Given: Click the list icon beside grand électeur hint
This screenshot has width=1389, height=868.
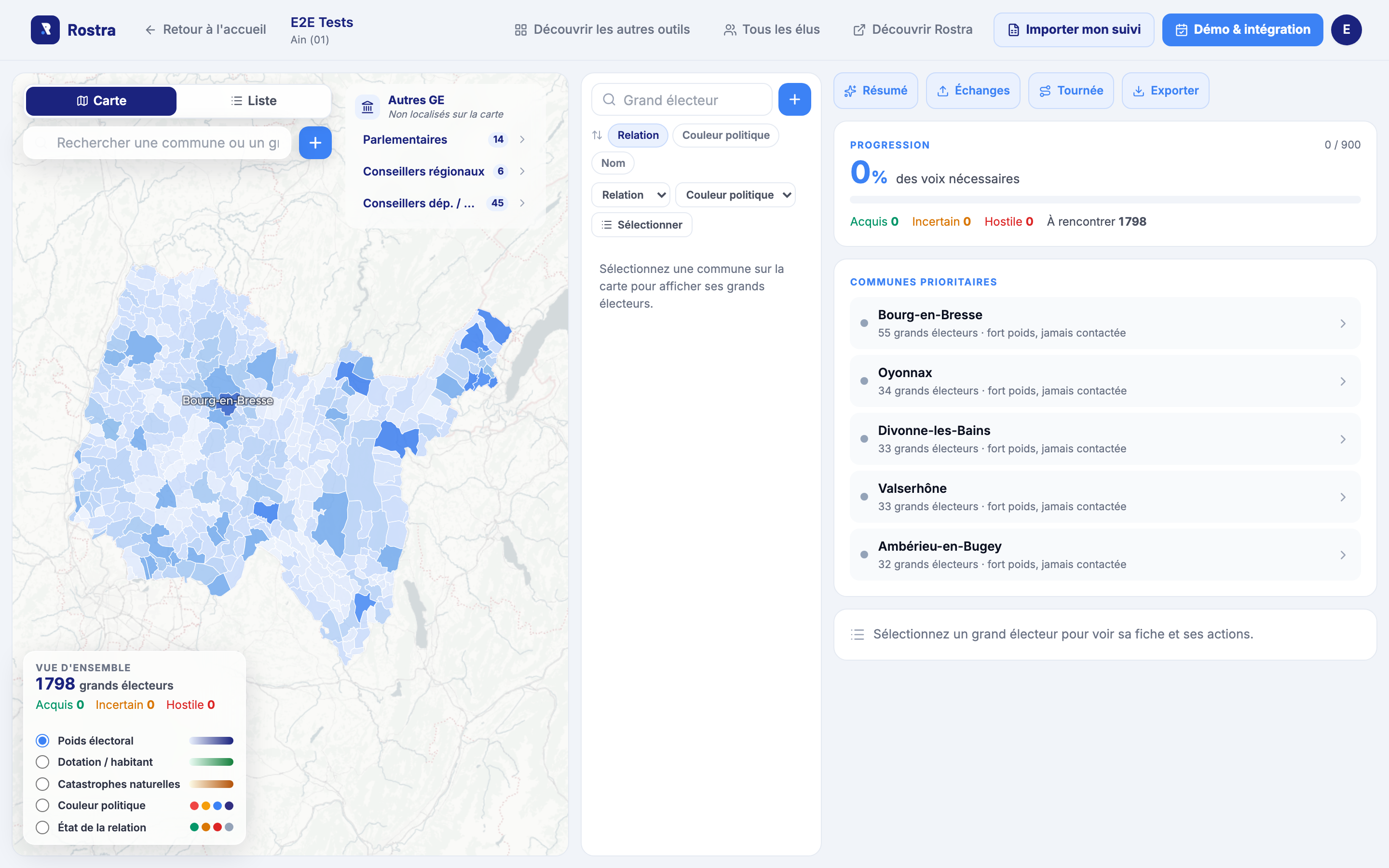Looking at the screenshot, I should tap(858, 634).
